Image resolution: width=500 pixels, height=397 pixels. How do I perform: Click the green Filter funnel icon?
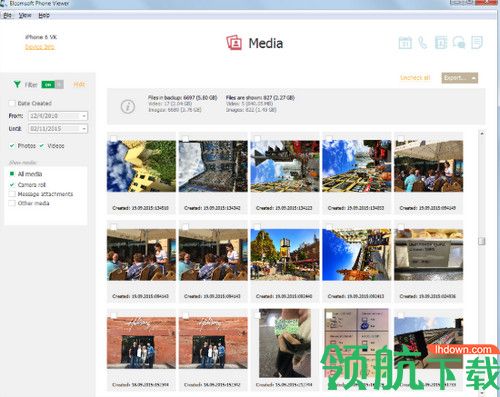pyautogui.click(x=17, y=84)
